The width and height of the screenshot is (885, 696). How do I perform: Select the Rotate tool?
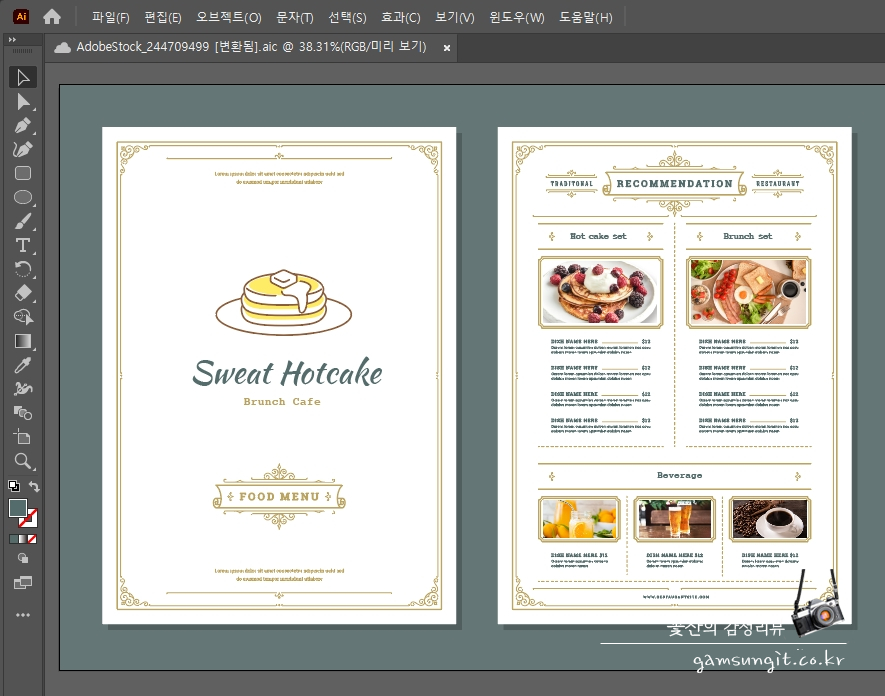pyautogui.click(x=23, y=269)
